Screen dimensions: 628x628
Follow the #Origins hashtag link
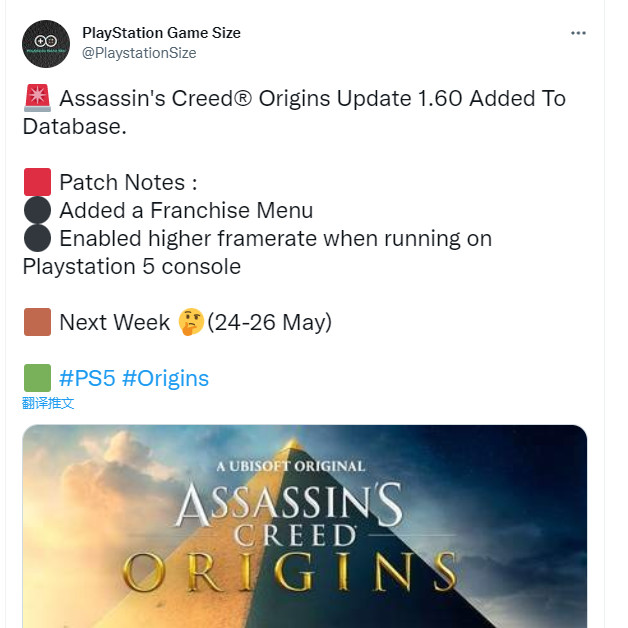[165, 378]
